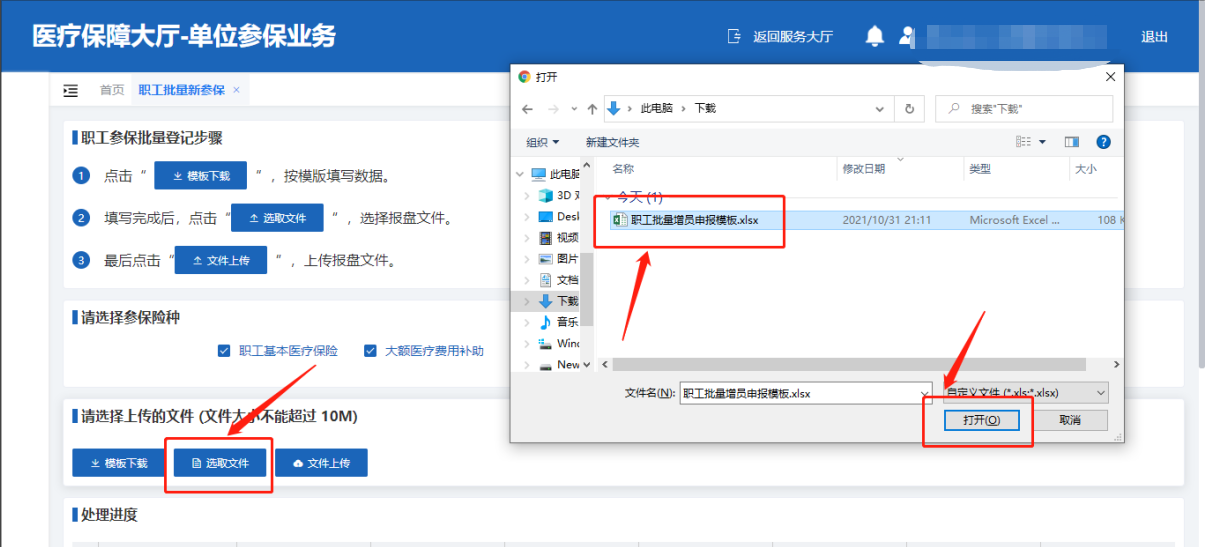1205x547 pixels.
Task: Select the 音乐 folder in navigation tree
Action: [x=559, y=322]
